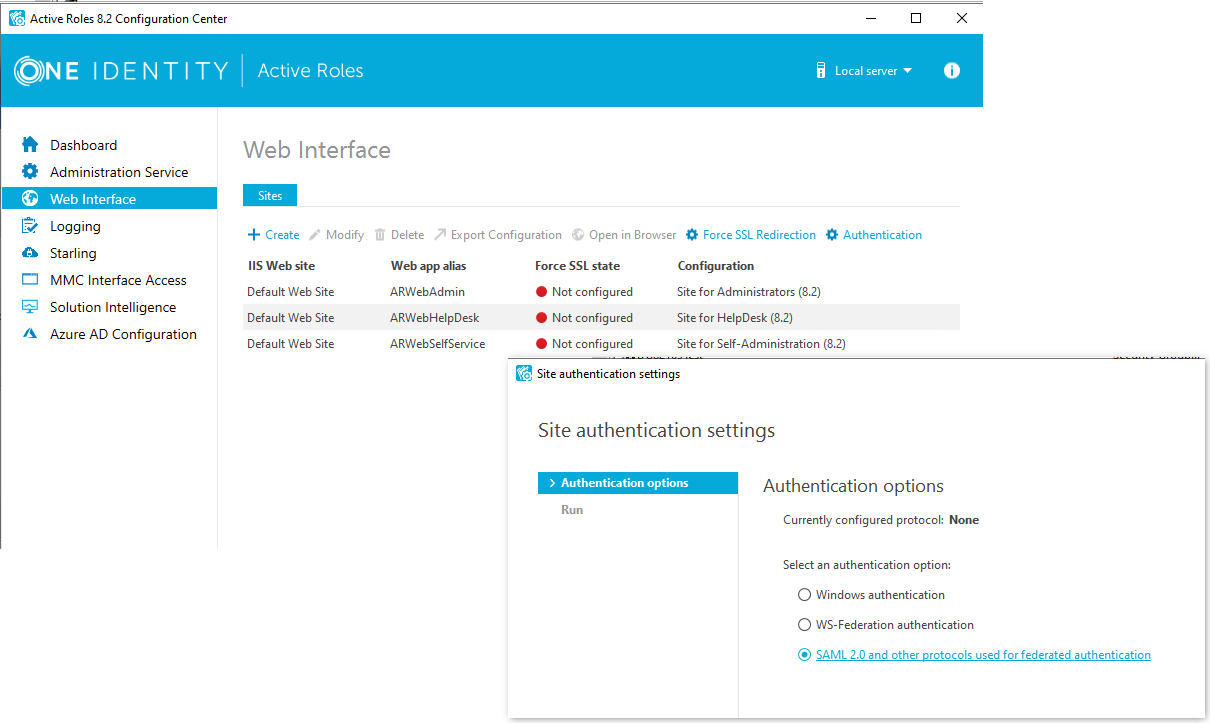1210x723 pixels.
Task: Go to Administration Service section
Action: pyautogui.click(x=119, y=172)
